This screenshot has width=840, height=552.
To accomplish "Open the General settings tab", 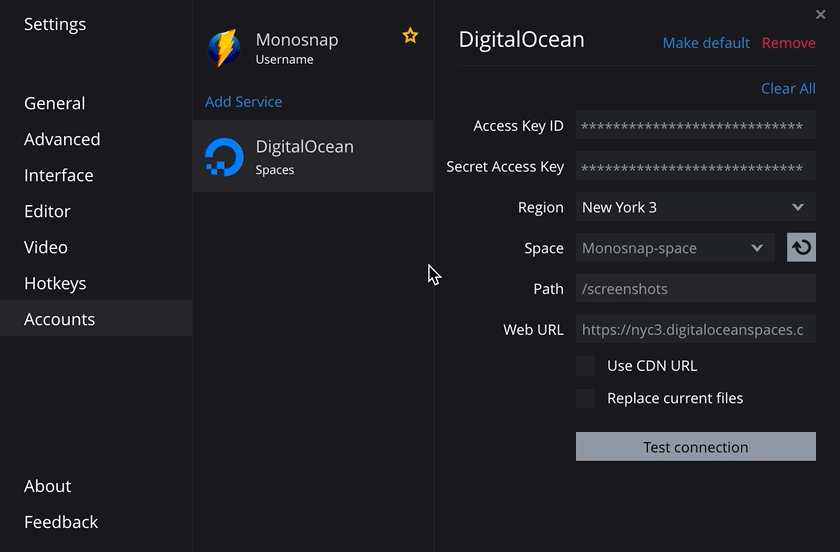I will [x=54, y=103].
